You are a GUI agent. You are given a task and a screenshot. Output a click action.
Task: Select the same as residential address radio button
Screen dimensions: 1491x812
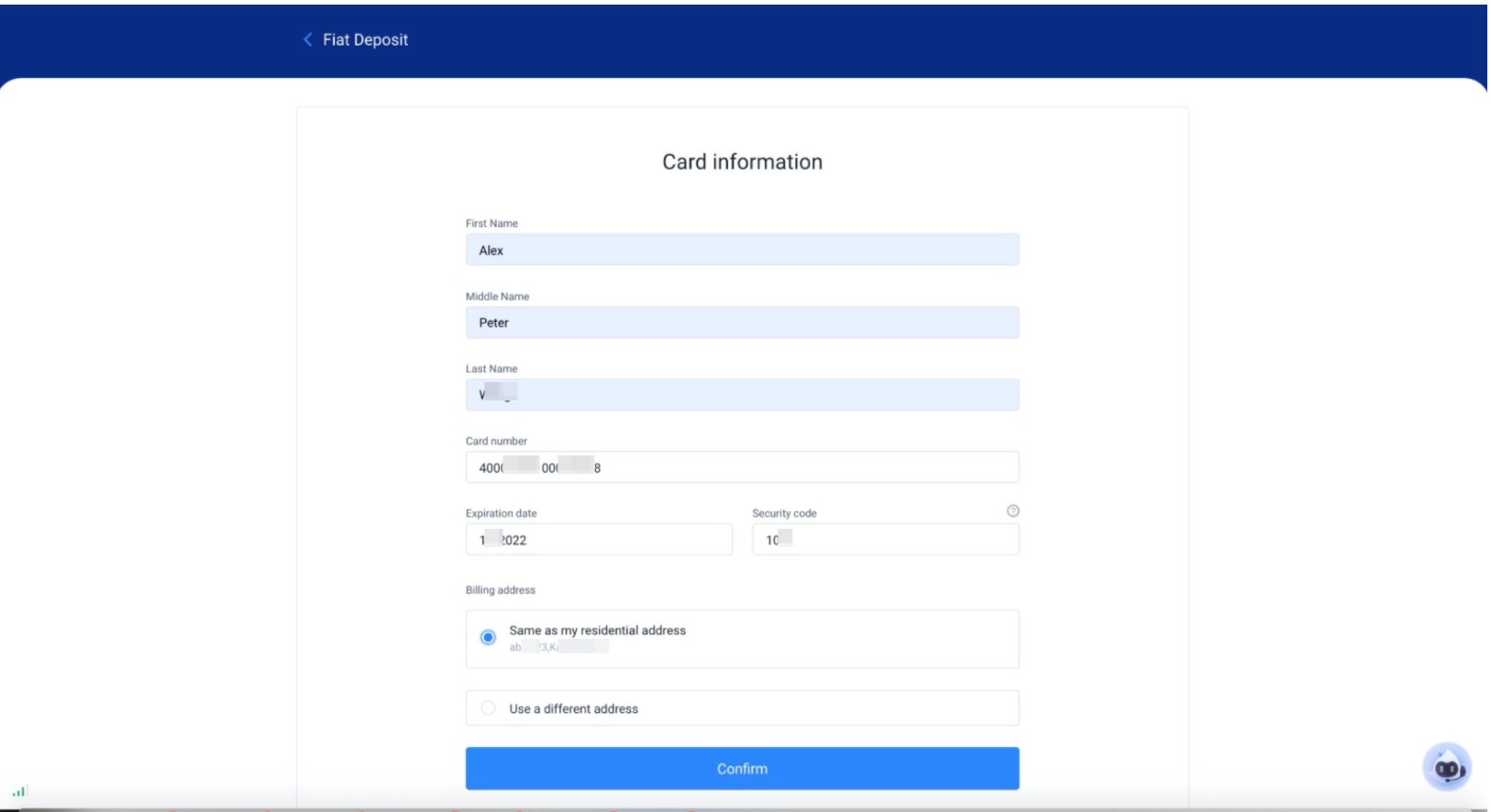488,637
